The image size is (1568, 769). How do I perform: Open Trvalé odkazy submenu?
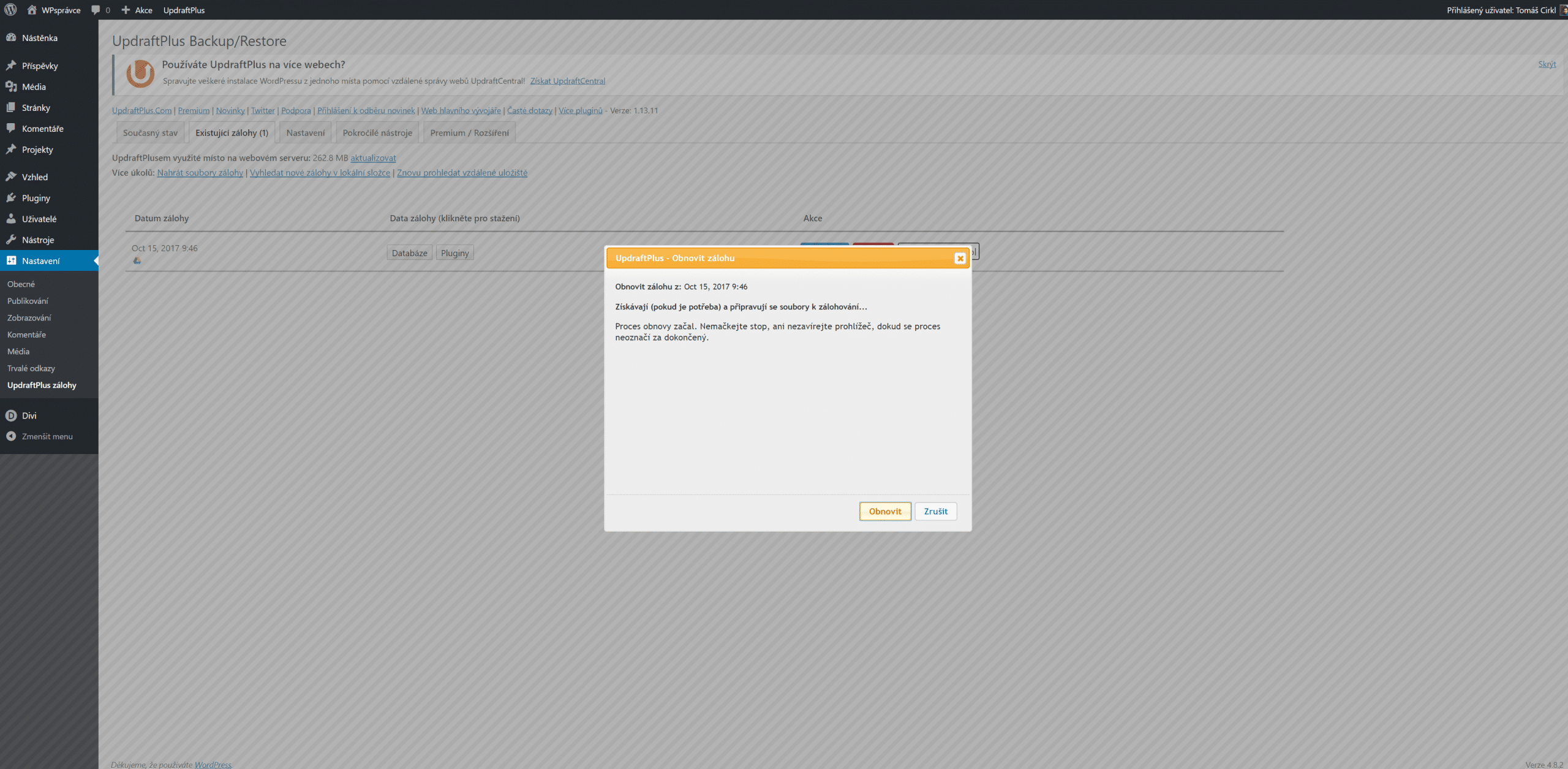[x=31, y=368]
